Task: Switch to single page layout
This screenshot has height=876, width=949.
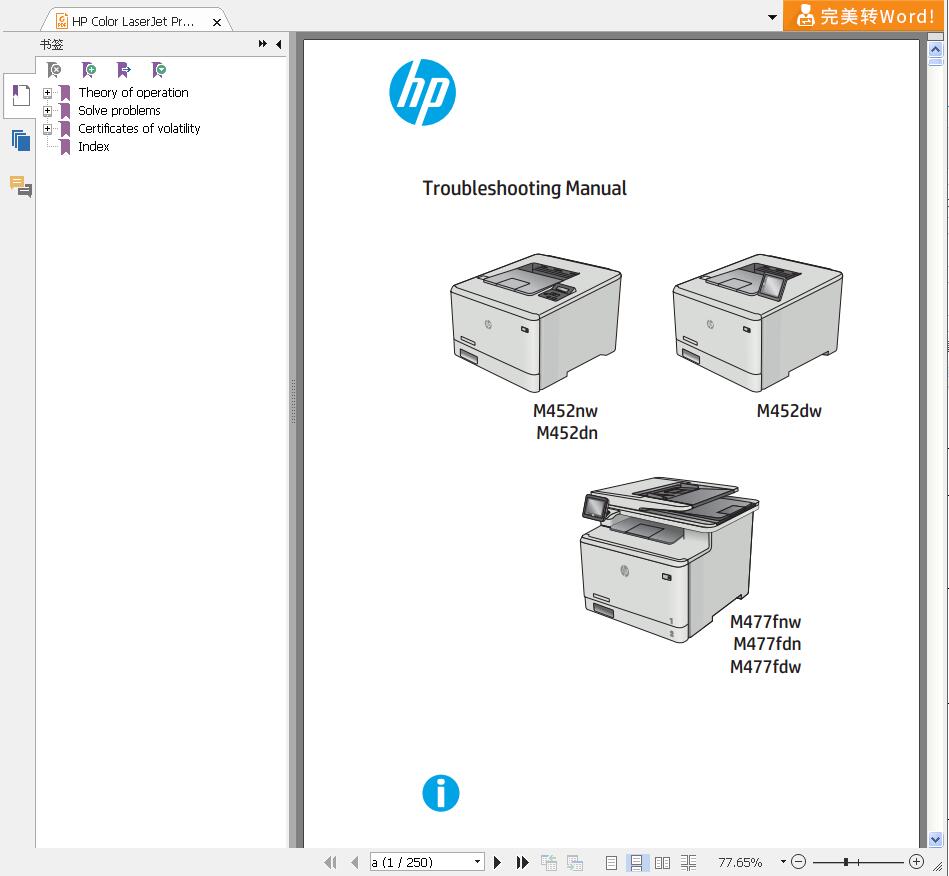Action: 611,862
